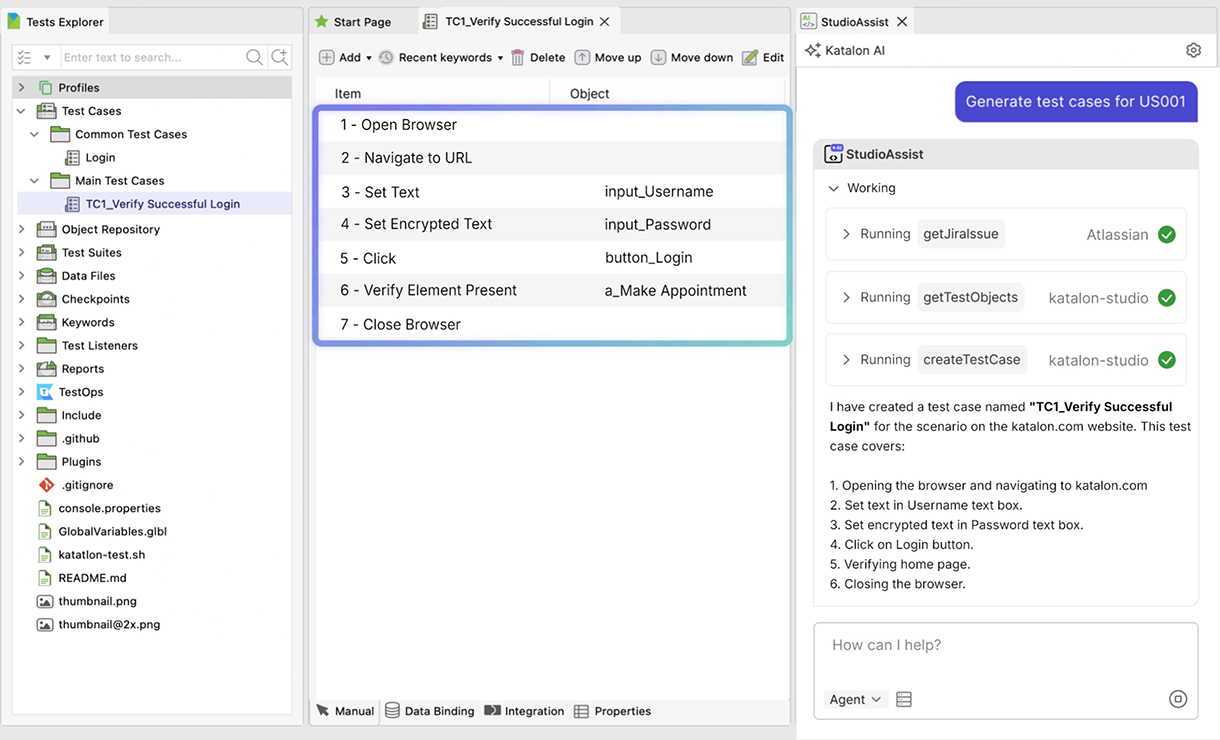Expand the getJiraIssue running step

tap(846, 234)
